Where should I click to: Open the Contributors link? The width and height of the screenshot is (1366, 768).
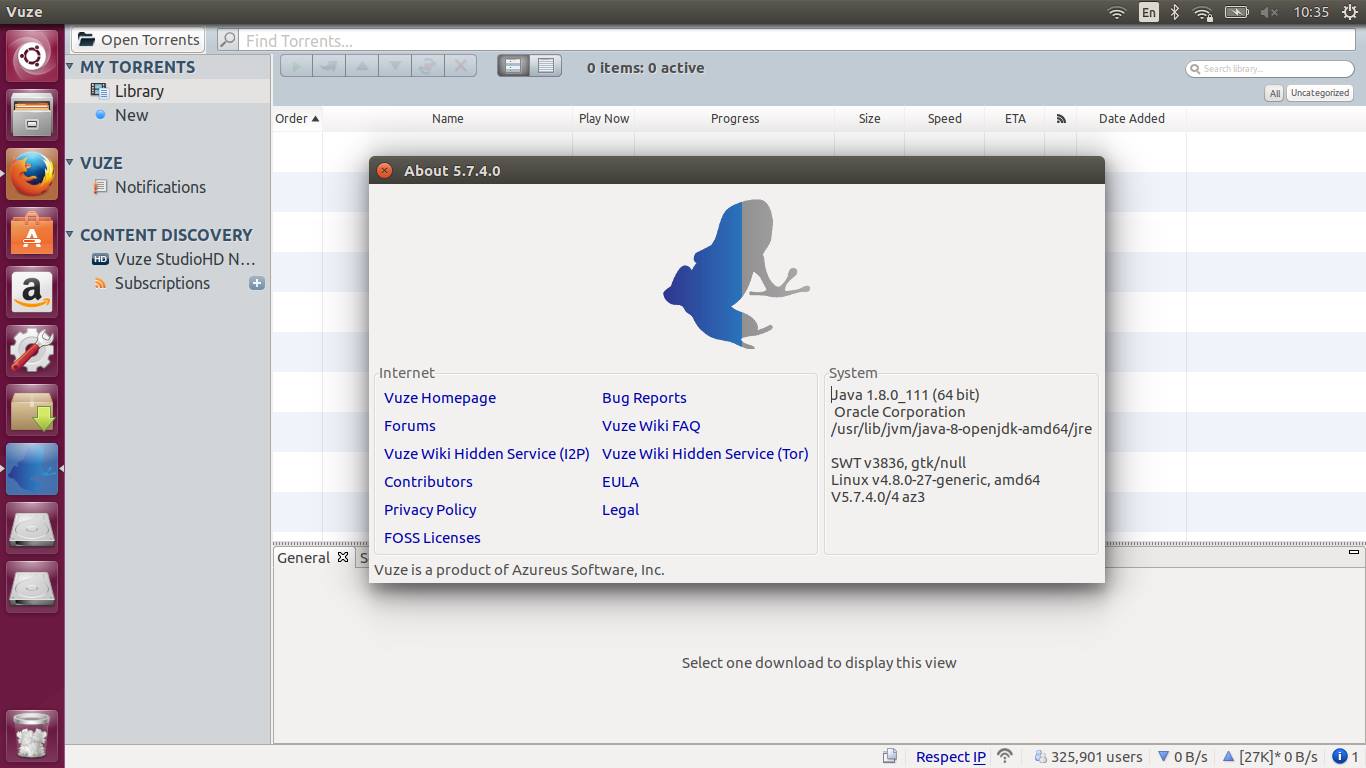coord(428,482)
